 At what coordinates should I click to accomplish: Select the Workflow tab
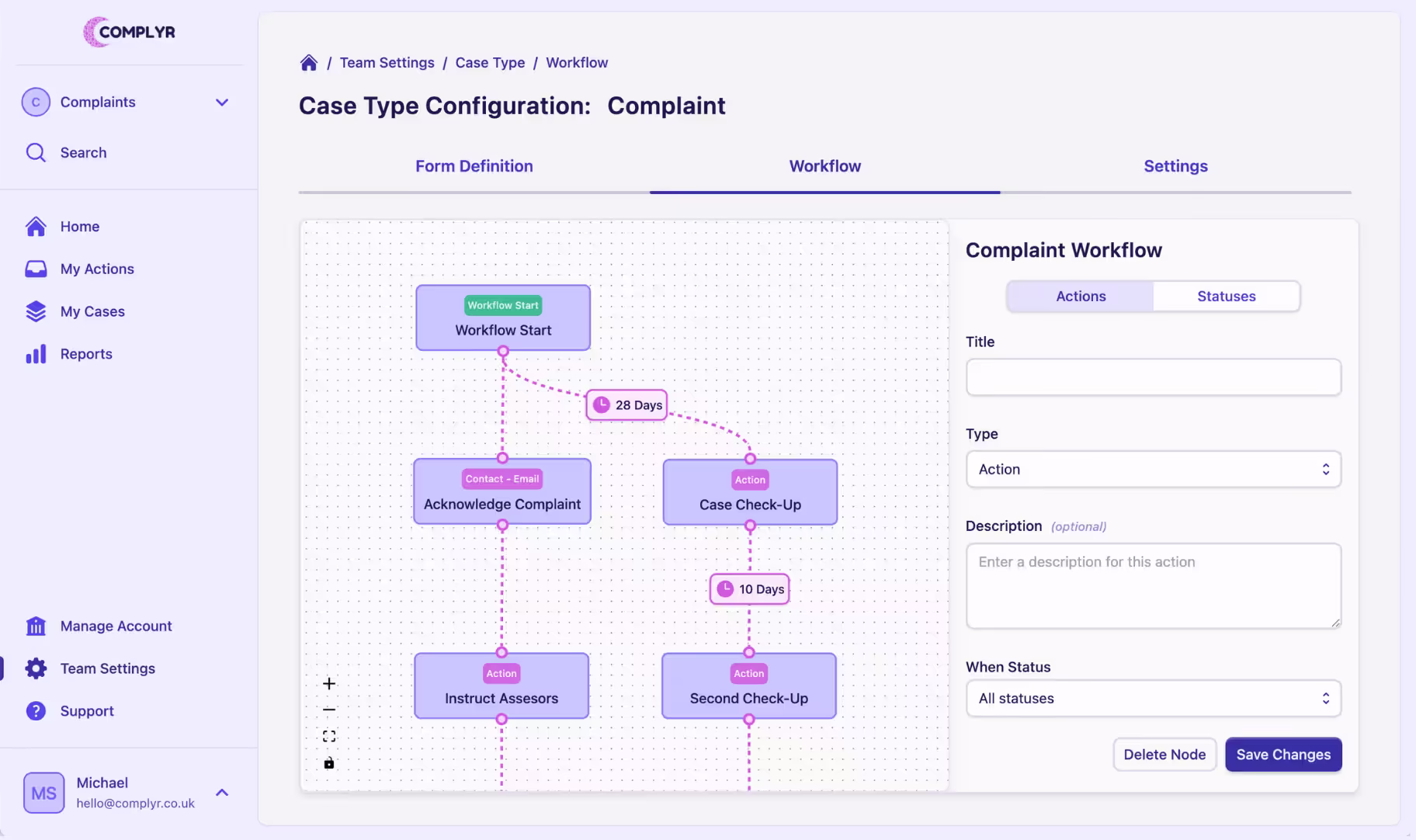(825, 166)
